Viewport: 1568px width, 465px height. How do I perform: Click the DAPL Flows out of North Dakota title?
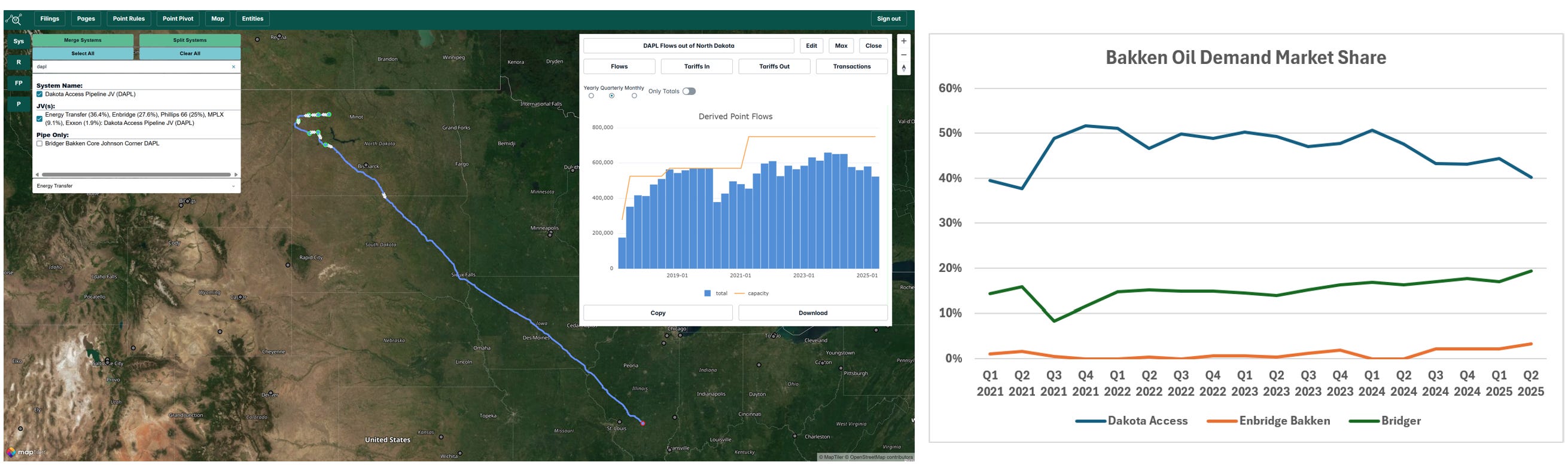tap(689, 45)
